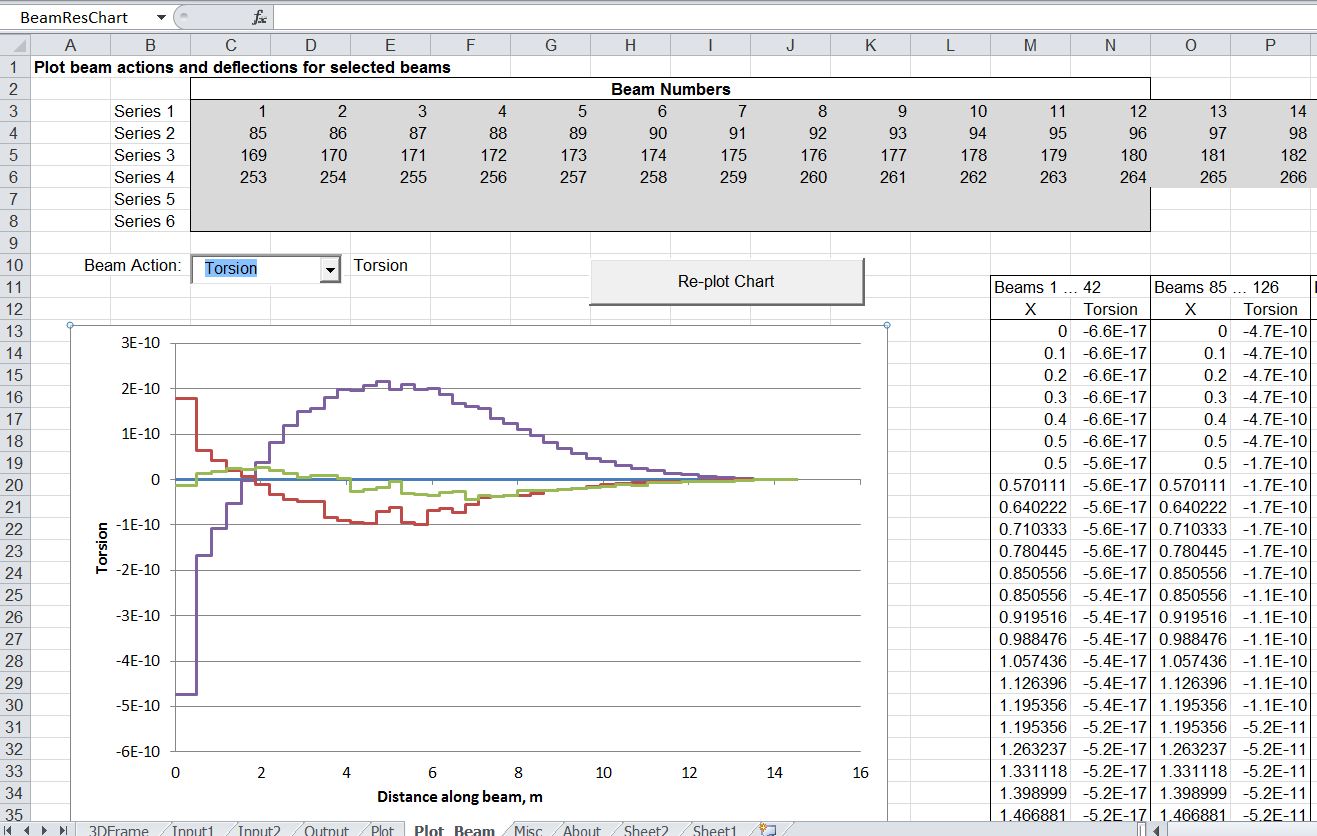Click the Torsion vertical axis title

102,548
